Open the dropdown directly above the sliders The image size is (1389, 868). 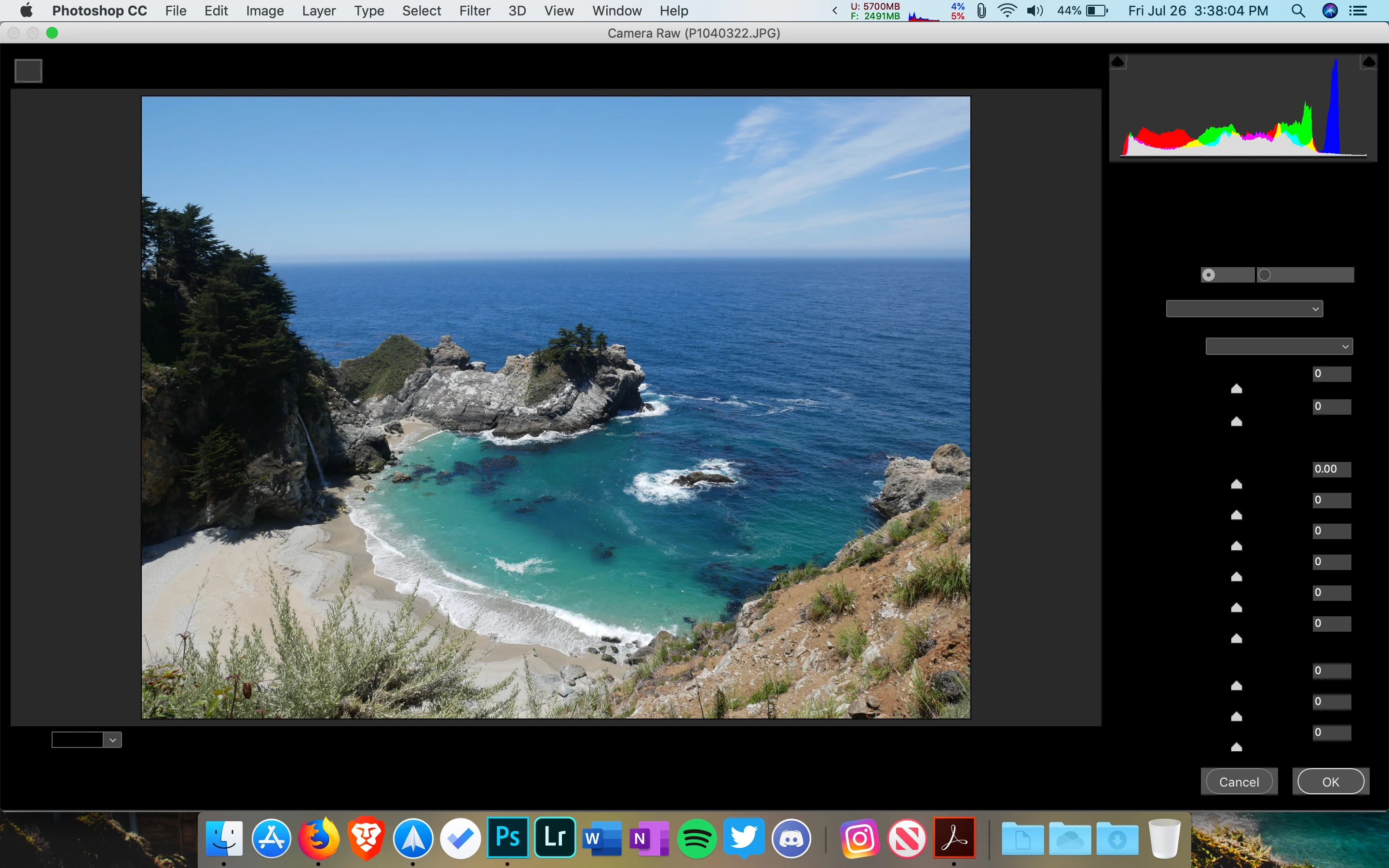(1279, 346)
